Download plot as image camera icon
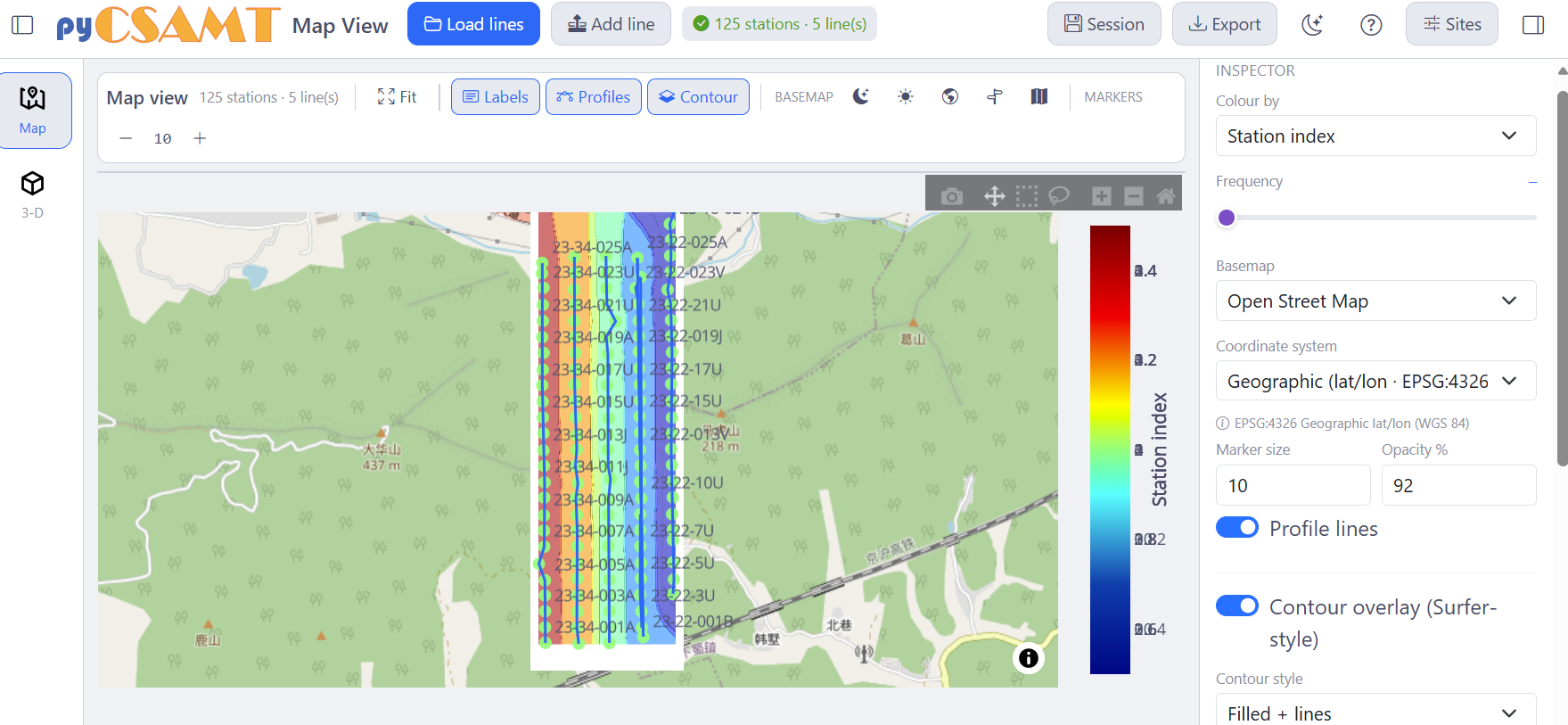 click(952, 196)
